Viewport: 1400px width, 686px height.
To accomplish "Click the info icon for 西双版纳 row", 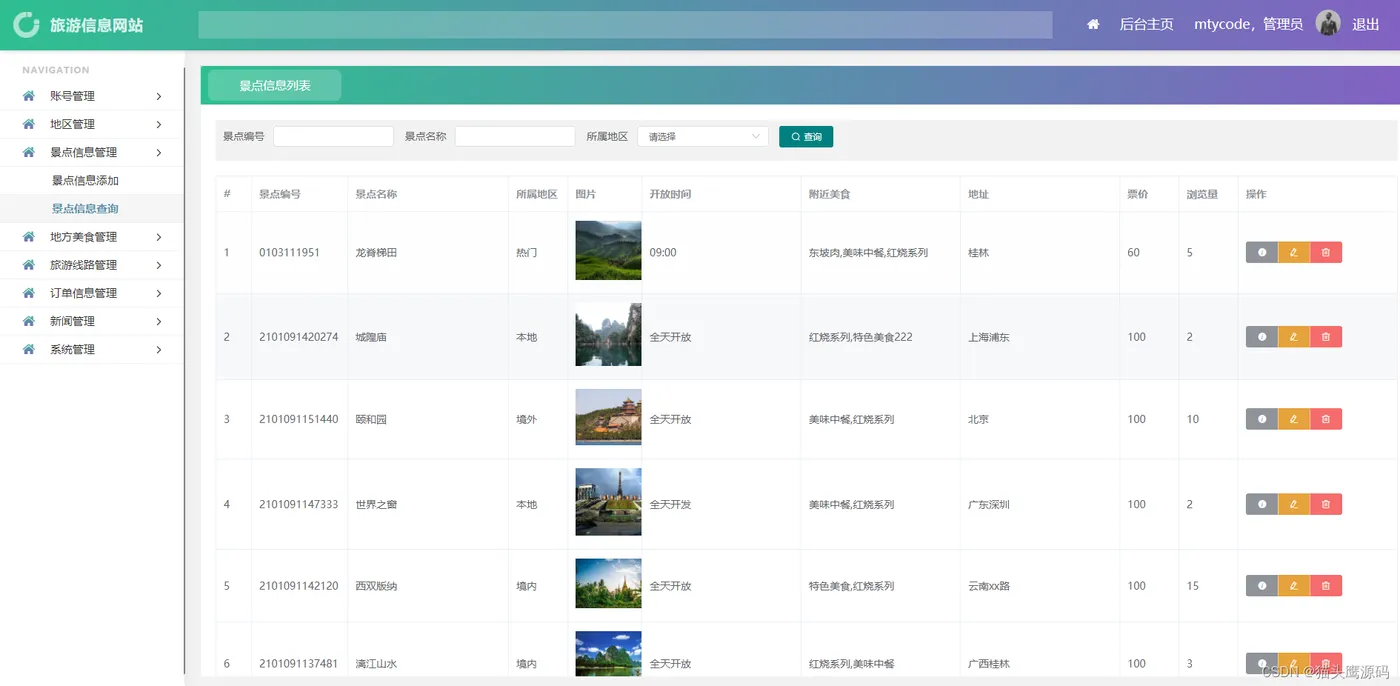I will tap(1262, 586).
